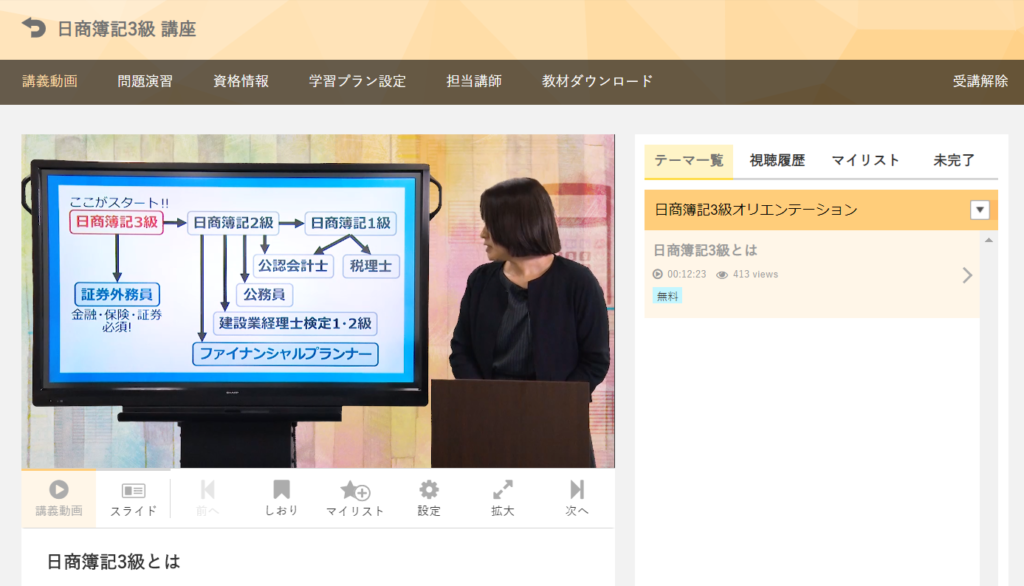Screen dimensions: 1024x586
Task: Expand the 日商簿記3級オリエンテーション section
Action: pyautogui.click(x=977, y=209)
